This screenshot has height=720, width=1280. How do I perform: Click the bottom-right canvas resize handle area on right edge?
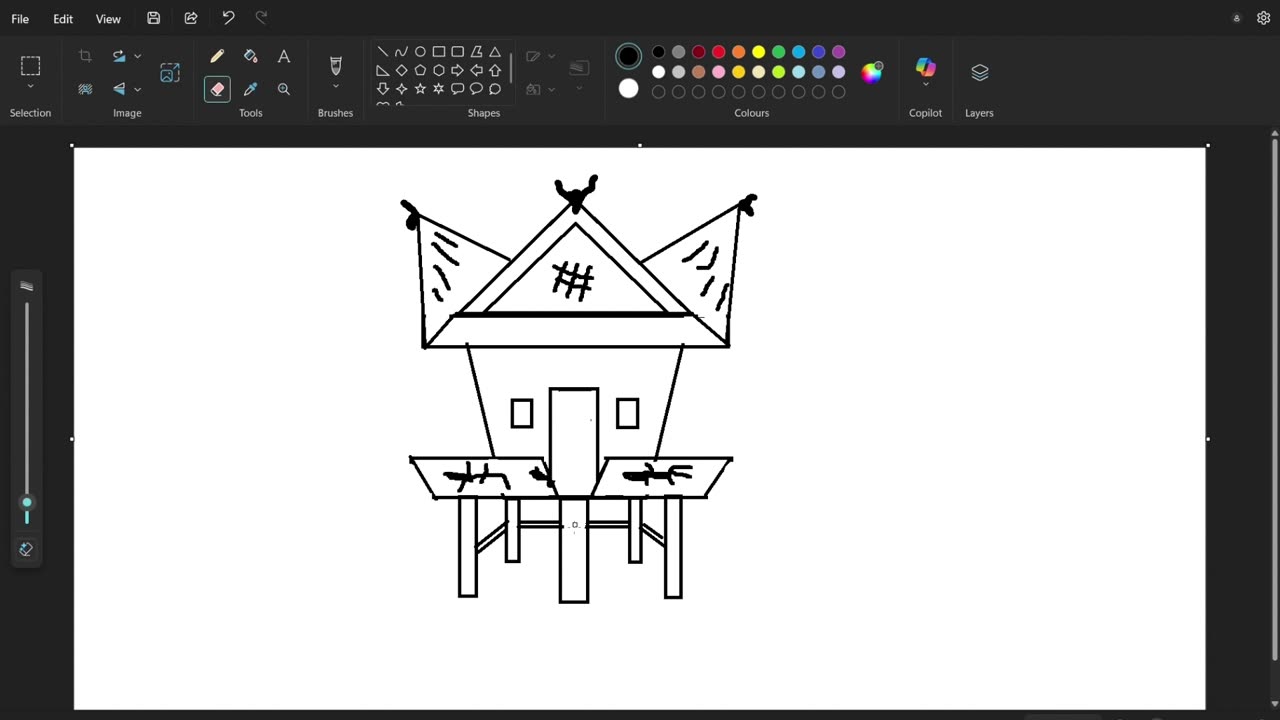(1208, 439)
